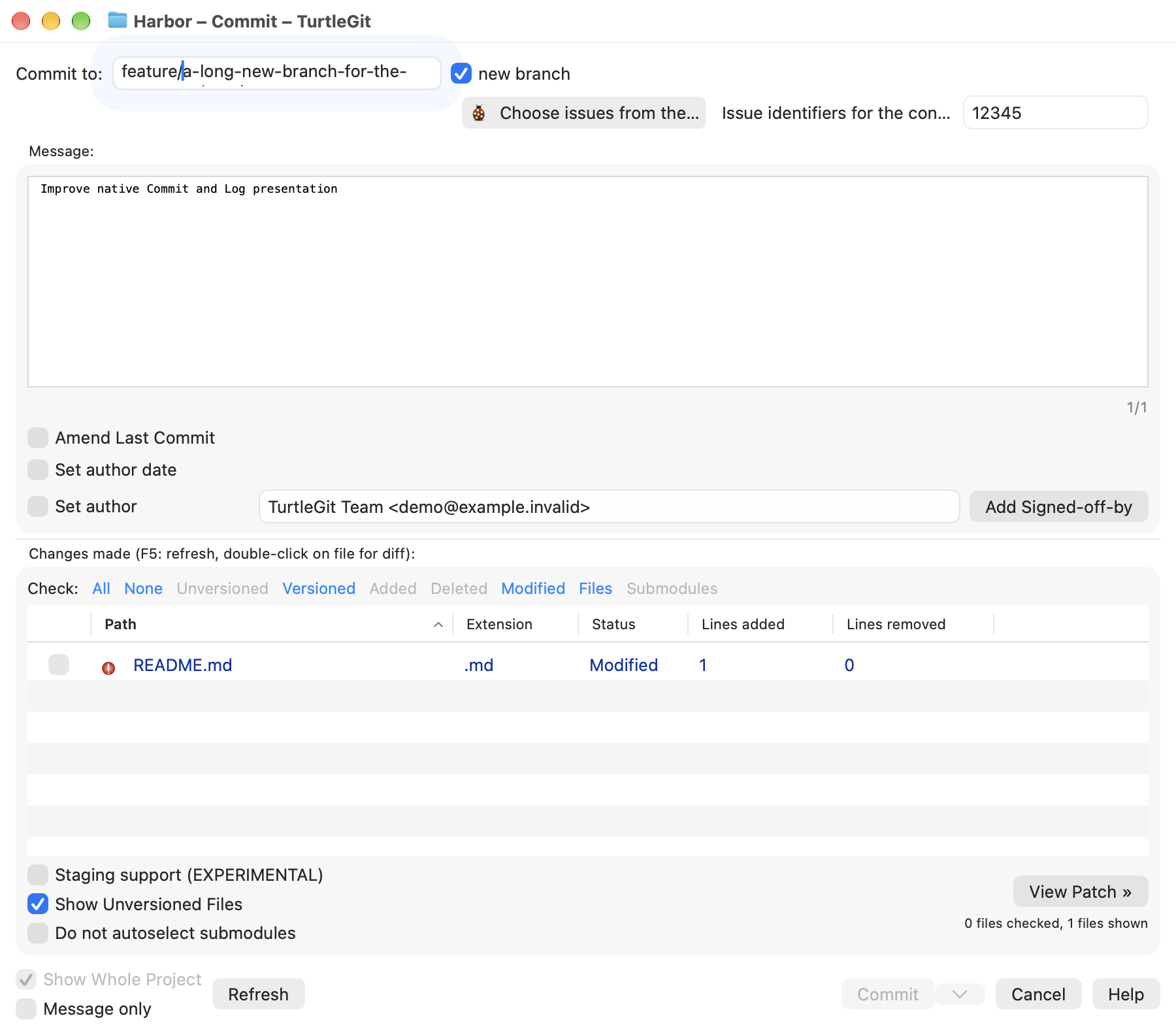This screenshot has width=1176, height=1035.
Task: Toggle sort arrow on Path column
Action: (x=438, y=625)
